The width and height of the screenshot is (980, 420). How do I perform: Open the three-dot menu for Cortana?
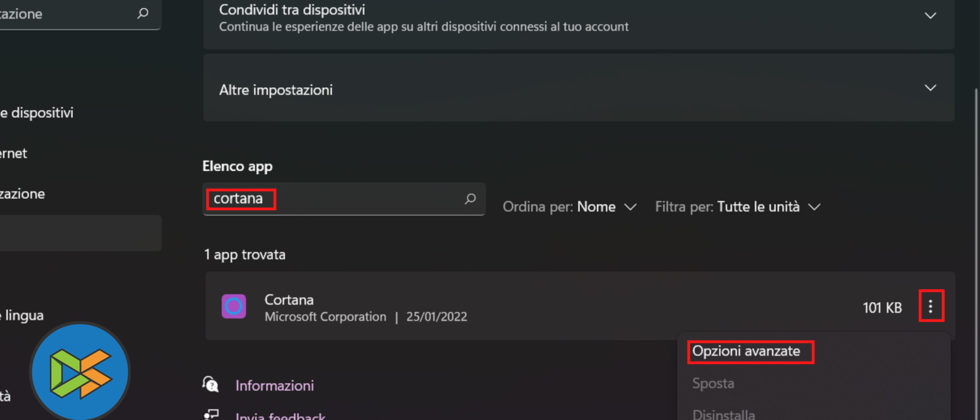pos(931,306)
